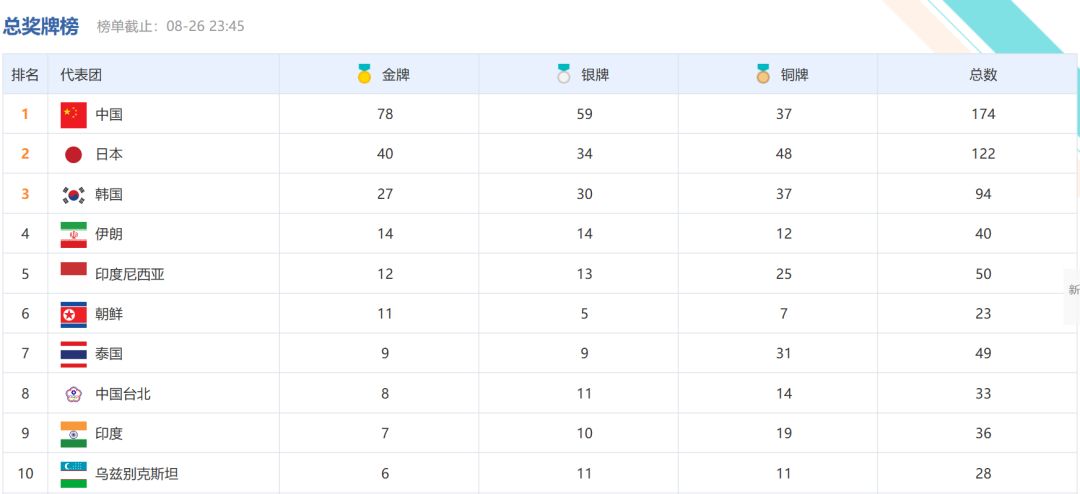Open the 中国 team link
The height and width of the screenshot is (494, 1080).
(109, 115)
